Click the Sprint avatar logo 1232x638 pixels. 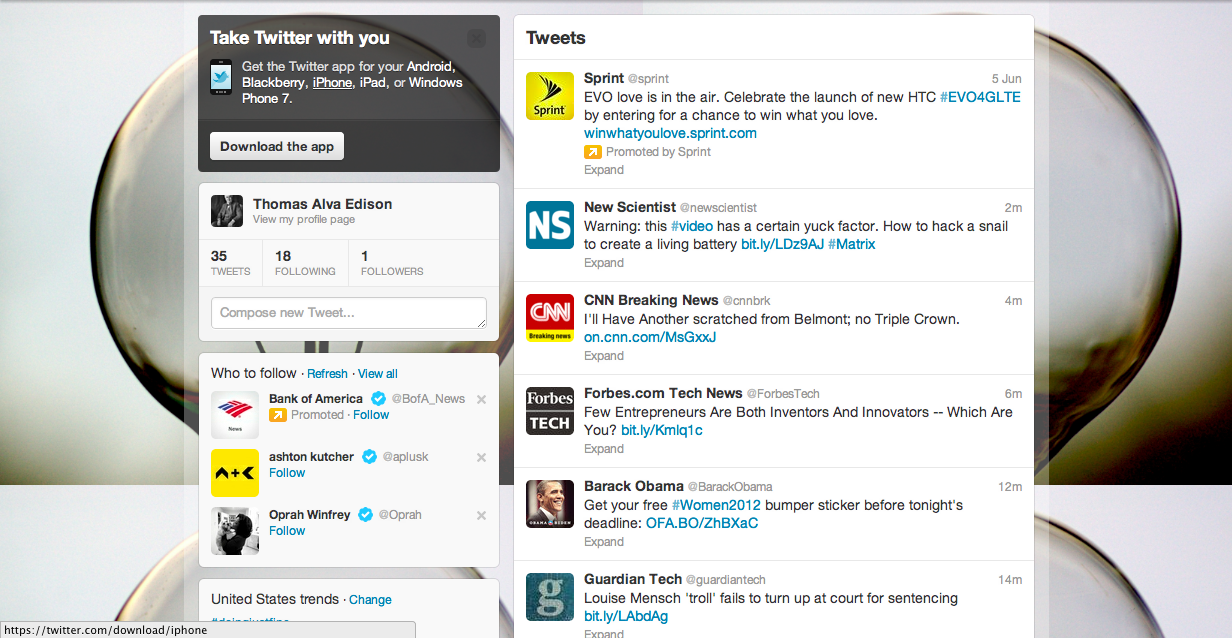pyautogui.click(x=550, y=96)
